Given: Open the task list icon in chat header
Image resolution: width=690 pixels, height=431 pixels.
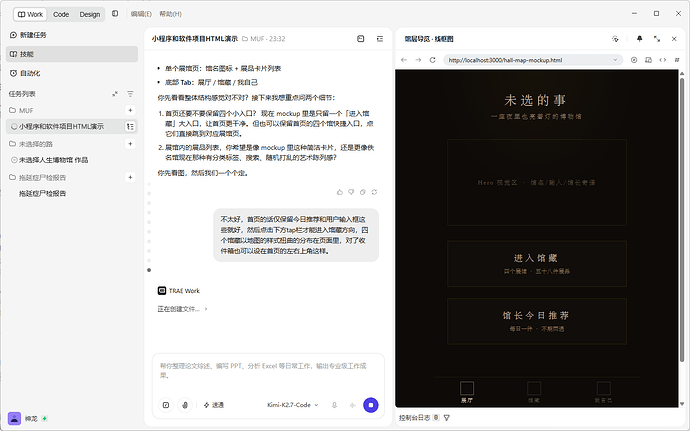Looking at the screenshot, I should coord(380,39).
